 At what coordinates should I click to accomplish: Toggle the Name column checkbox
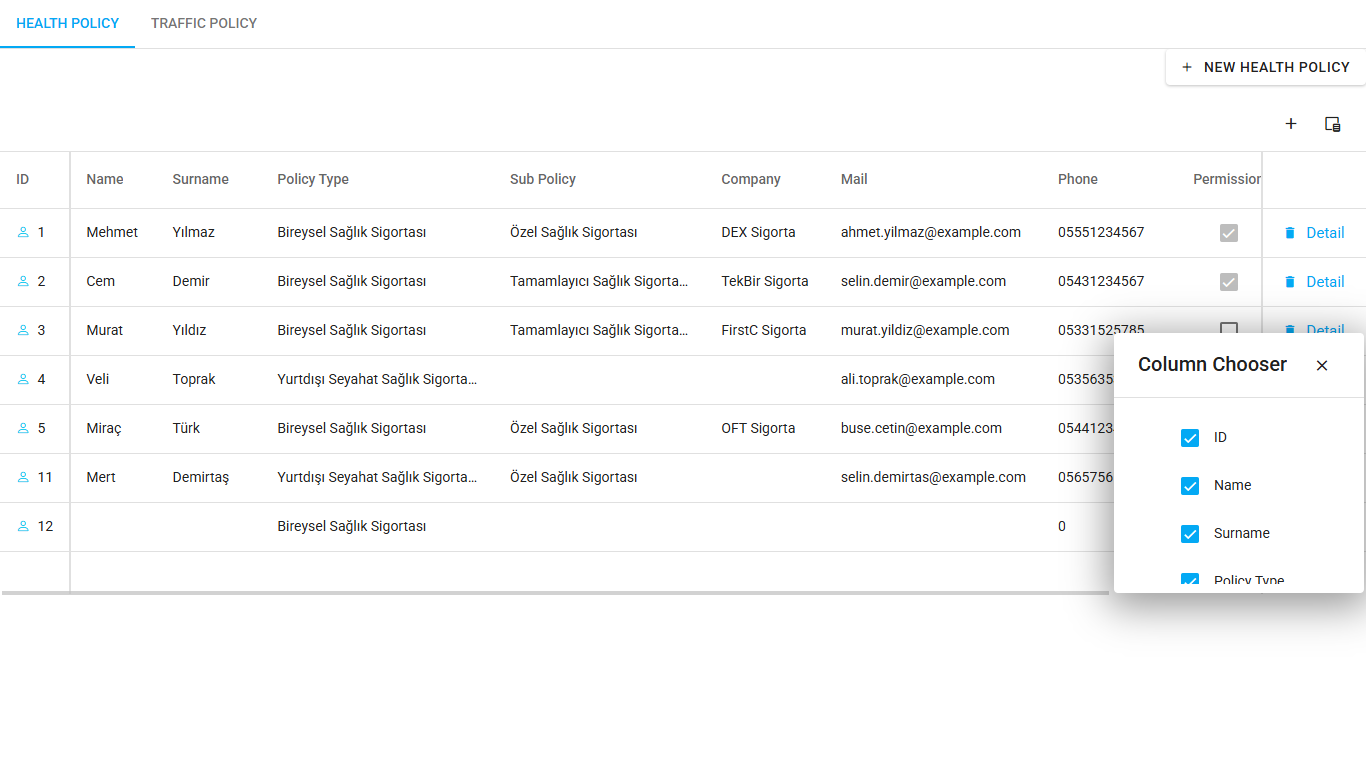click(x=1190, y=486)
